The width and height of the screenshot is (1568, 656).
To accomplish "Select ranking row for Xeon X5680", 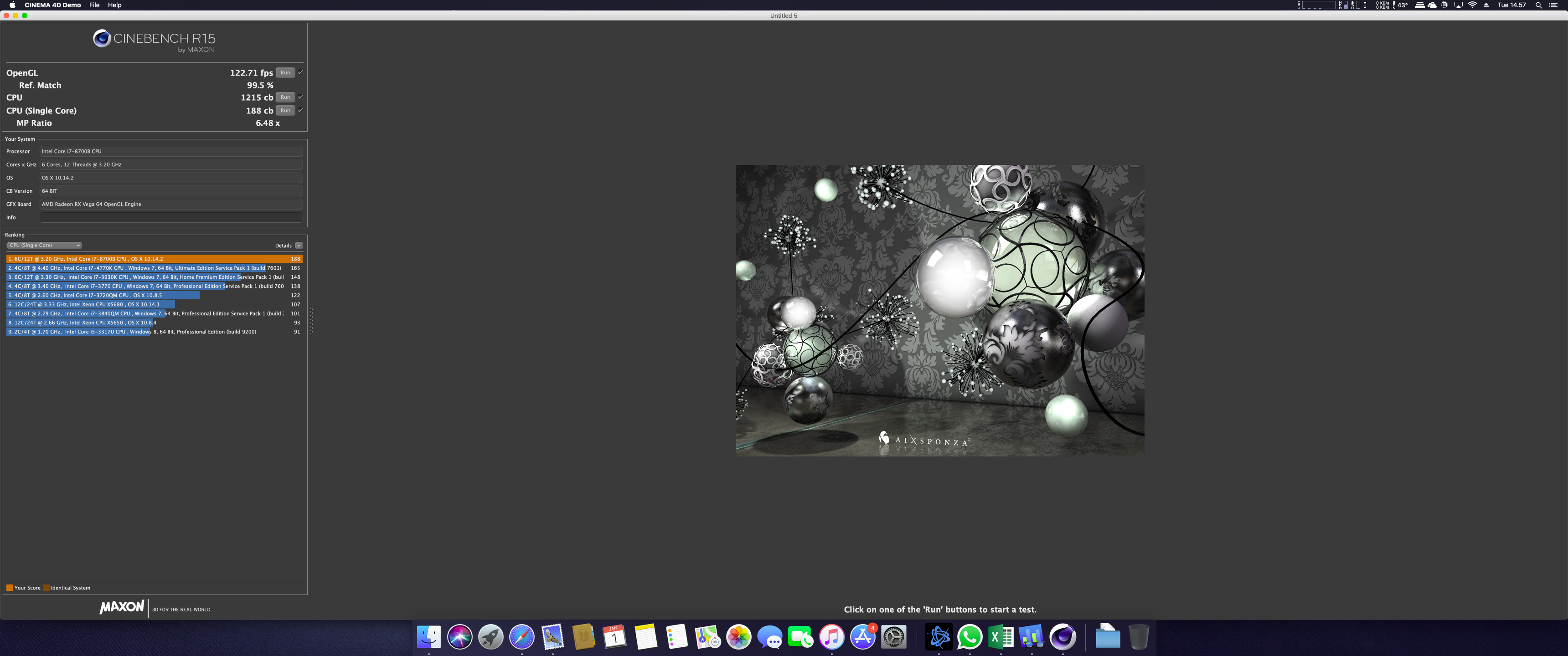I will tap(155, 304).
